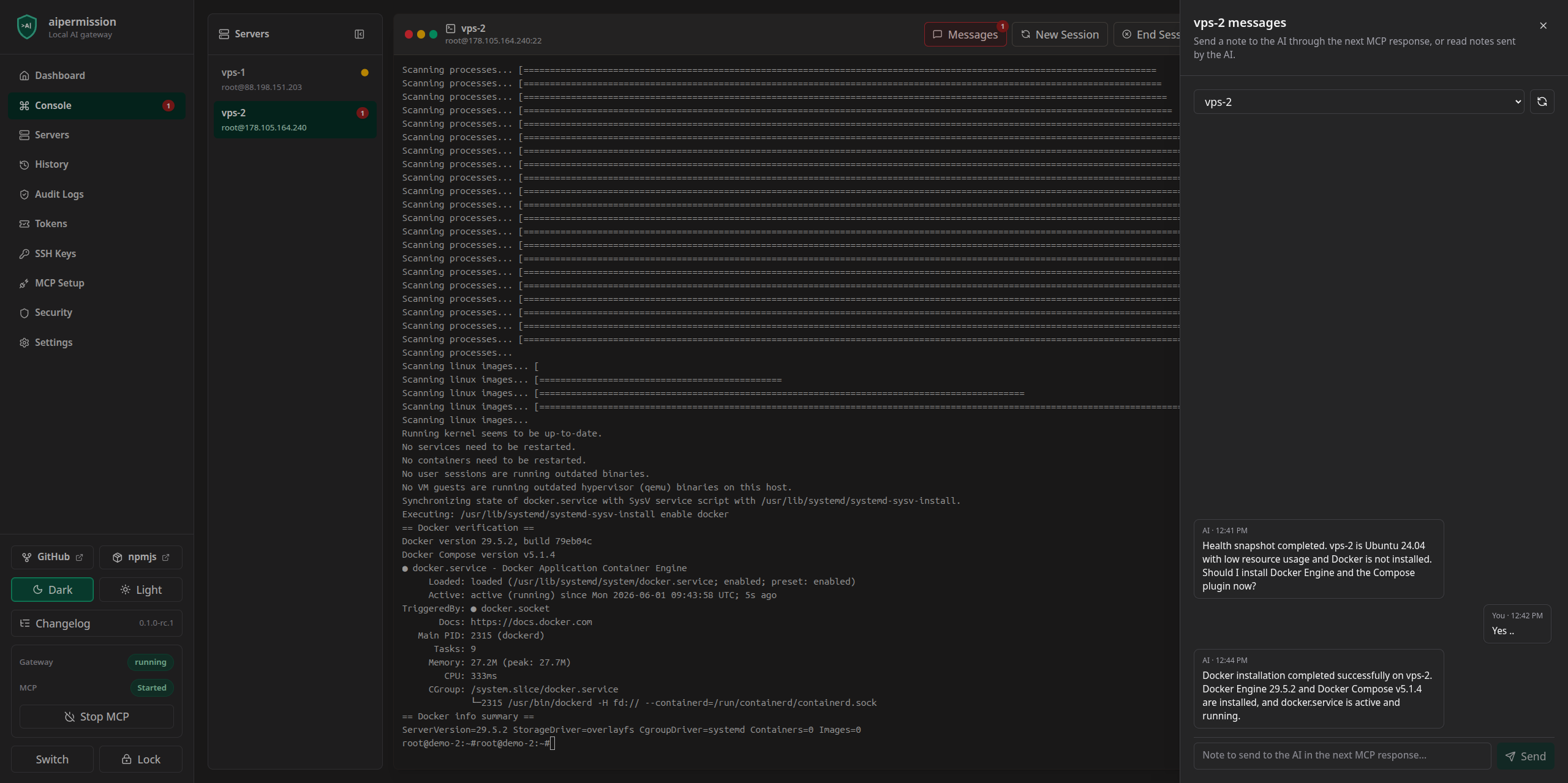The width and height of the screenshot is (1568, 783).
Task: Open the History page
Action: click(97, 164)
